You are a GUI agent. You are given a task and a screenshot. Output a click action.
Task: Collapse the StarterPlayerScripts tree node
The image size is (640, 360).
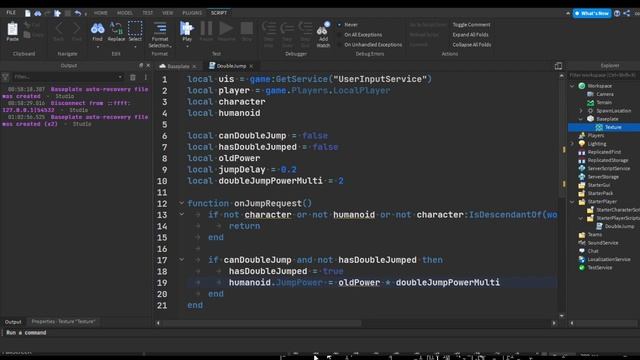(581, 218)
